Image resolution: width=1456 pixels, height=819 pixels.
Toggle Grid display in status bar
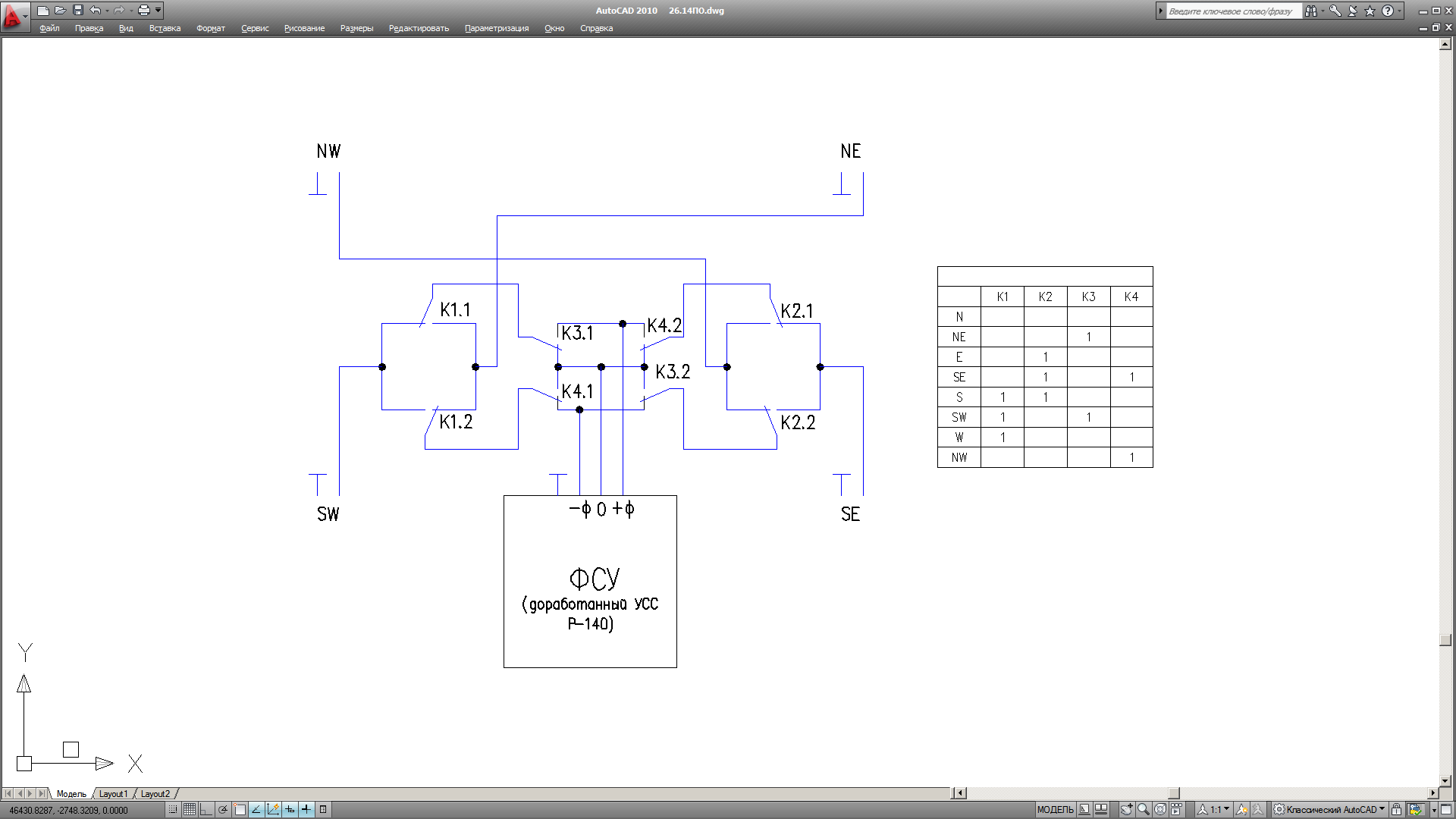click(190, 809)
